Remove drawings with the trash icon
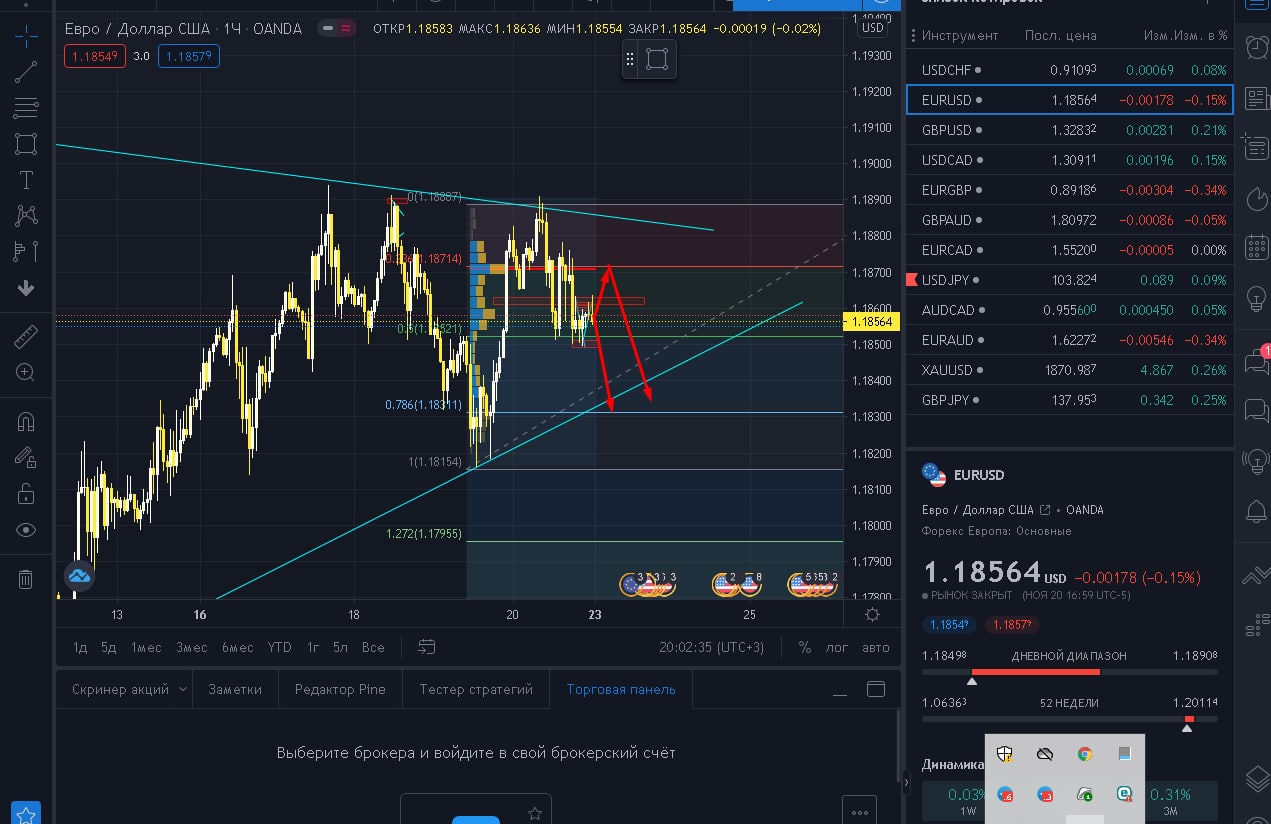Screen dimensions: 1271x824 pyautogui.click(x=26, y=579)
